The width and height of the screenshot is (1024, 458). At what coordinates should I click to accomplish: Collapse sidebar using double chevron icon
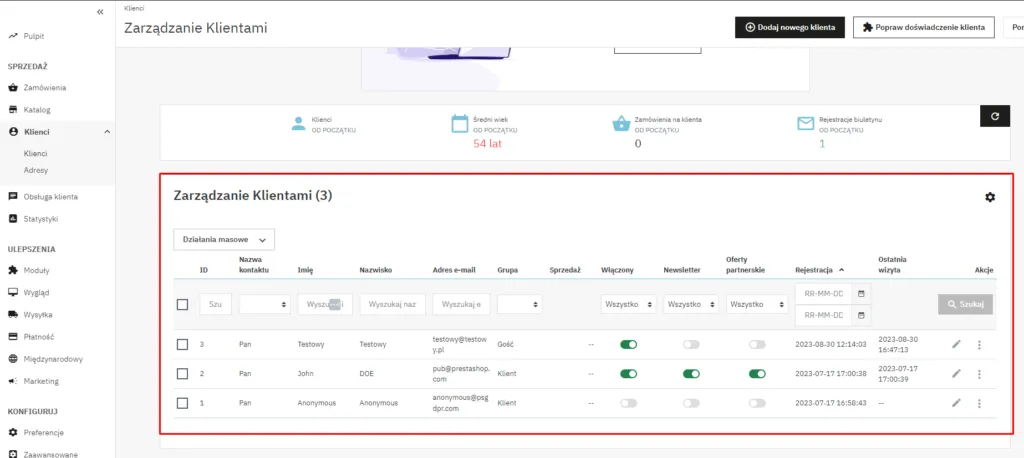click(x=100, y=11)
